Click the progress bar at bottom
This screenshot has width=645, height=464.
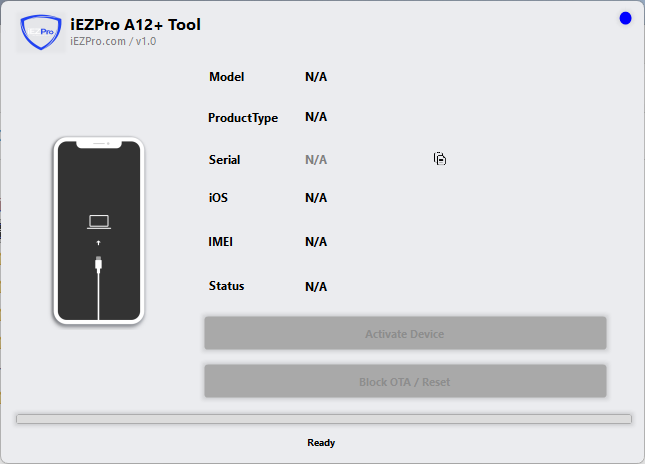(323, 419)
